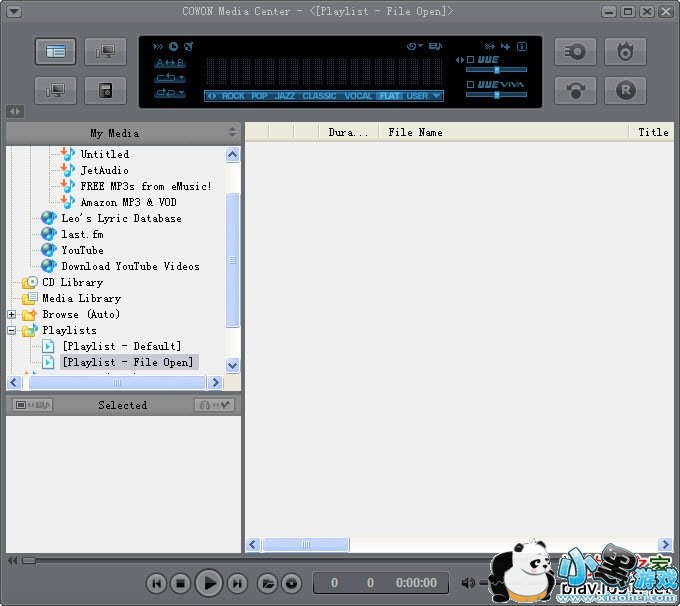Stop playback
The height and width of the screenshot is (606, 680).
point(180,584)
